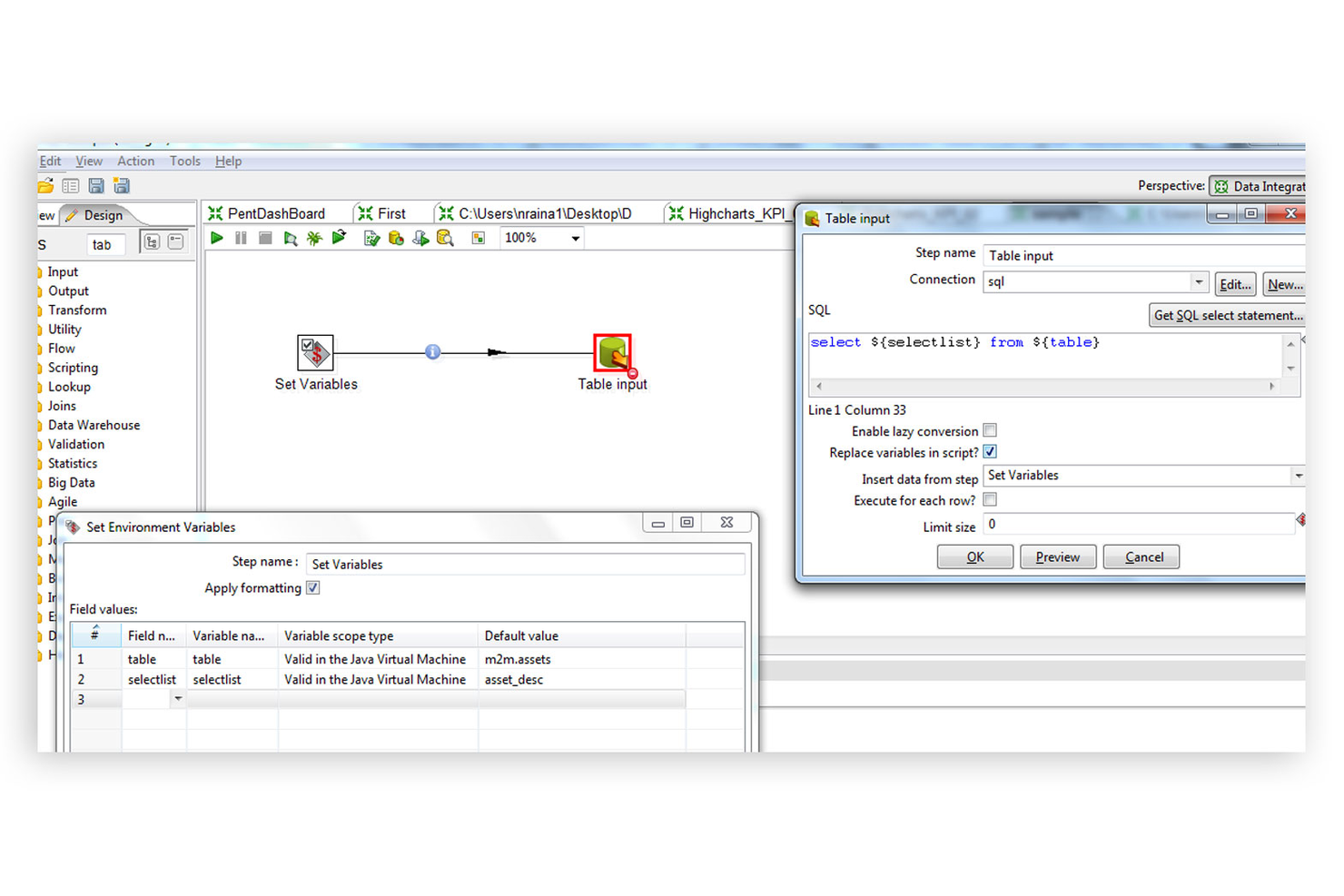Uncheck Apply formatting in Set Environment Variables

pyautogui.click(x=312, y=587)
